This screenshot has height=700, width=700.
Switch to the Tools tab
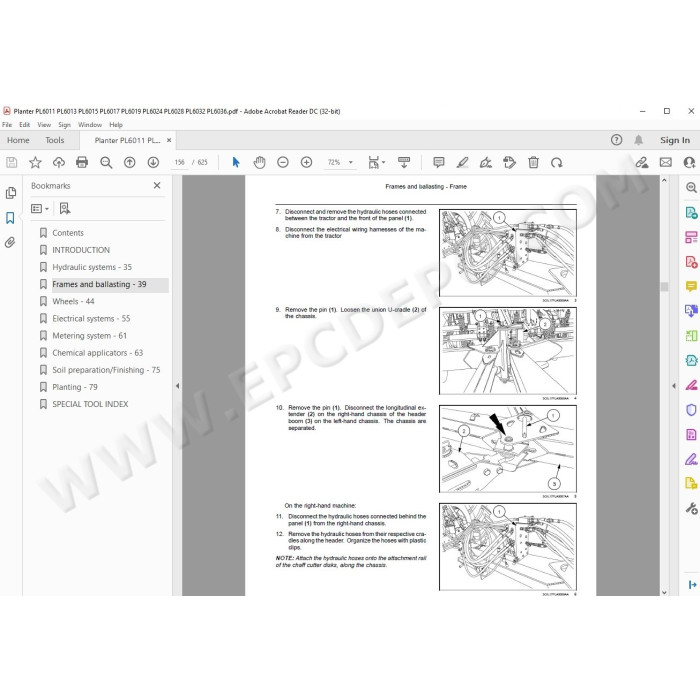pos(54,140)
